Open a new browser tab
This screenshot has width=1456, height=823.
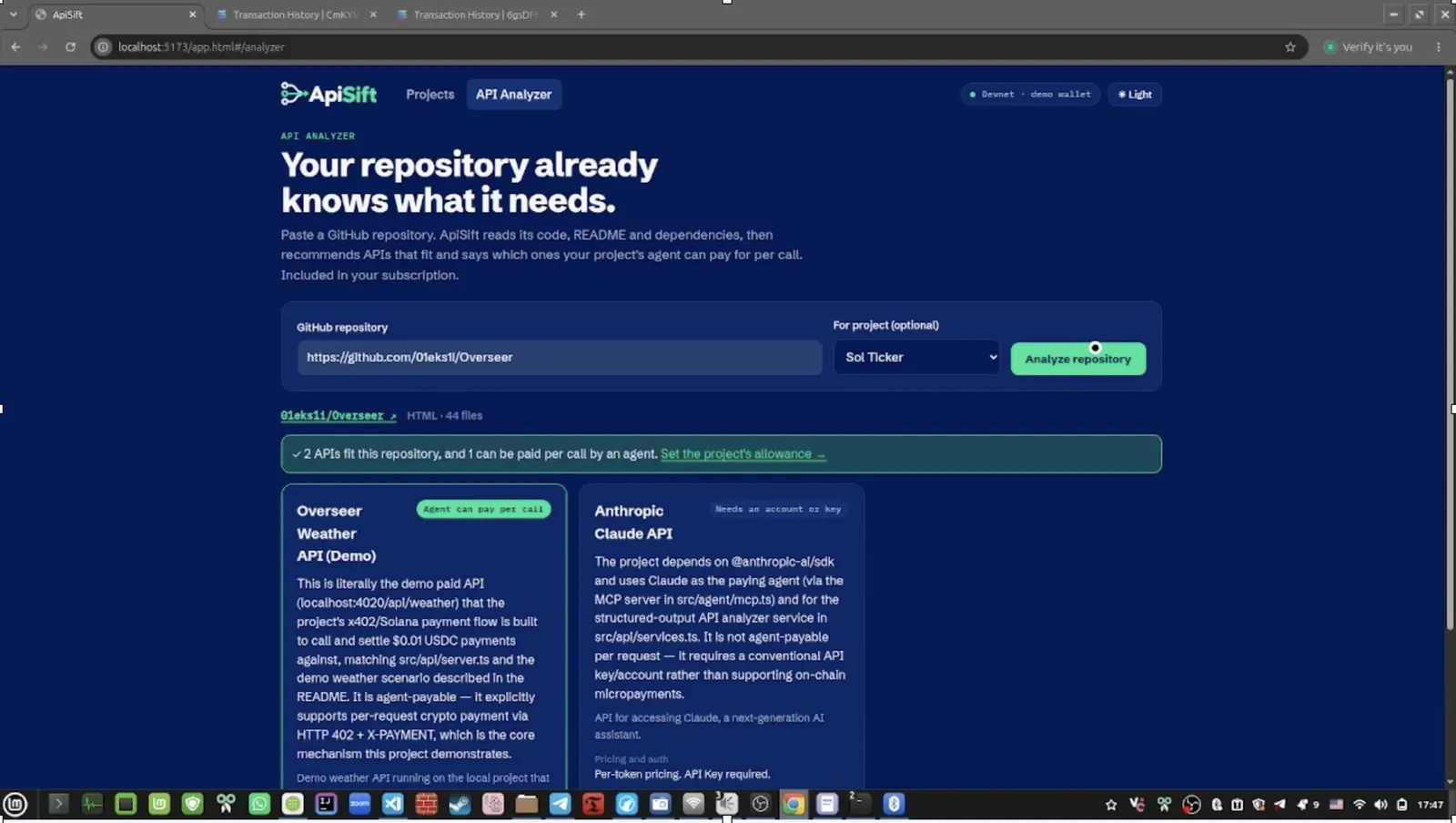(x=581, y=15)
